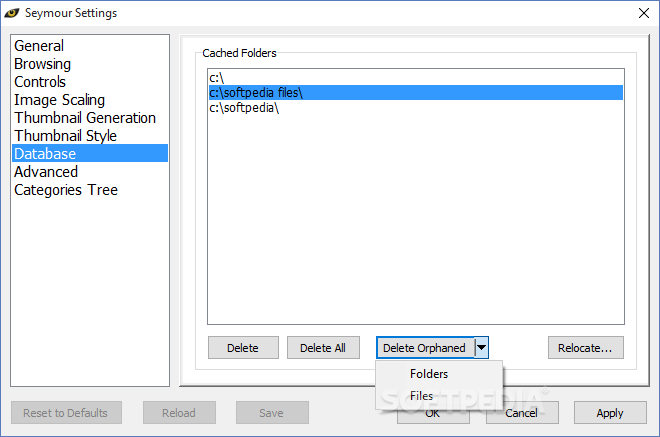Choose Files from the Delete Orphaned menu
The height and width of the screenshot is (437, 660).
tap(422, 396)
